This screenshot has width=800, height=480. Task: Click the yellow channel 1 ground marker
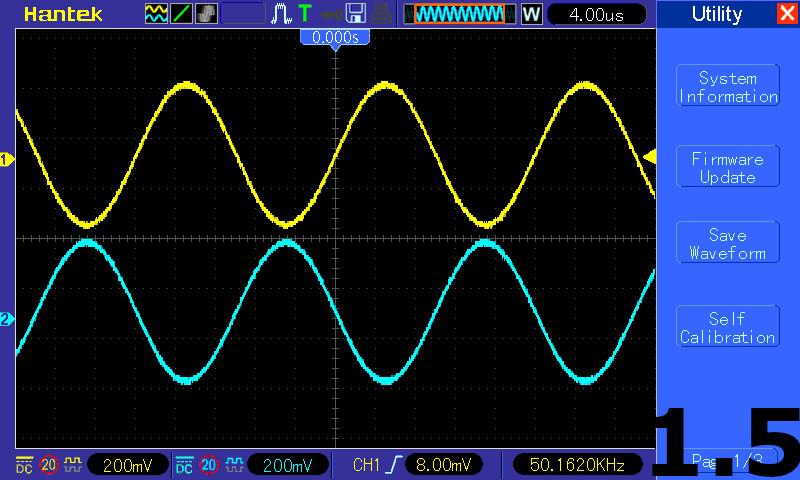click(x=6, y=160)
